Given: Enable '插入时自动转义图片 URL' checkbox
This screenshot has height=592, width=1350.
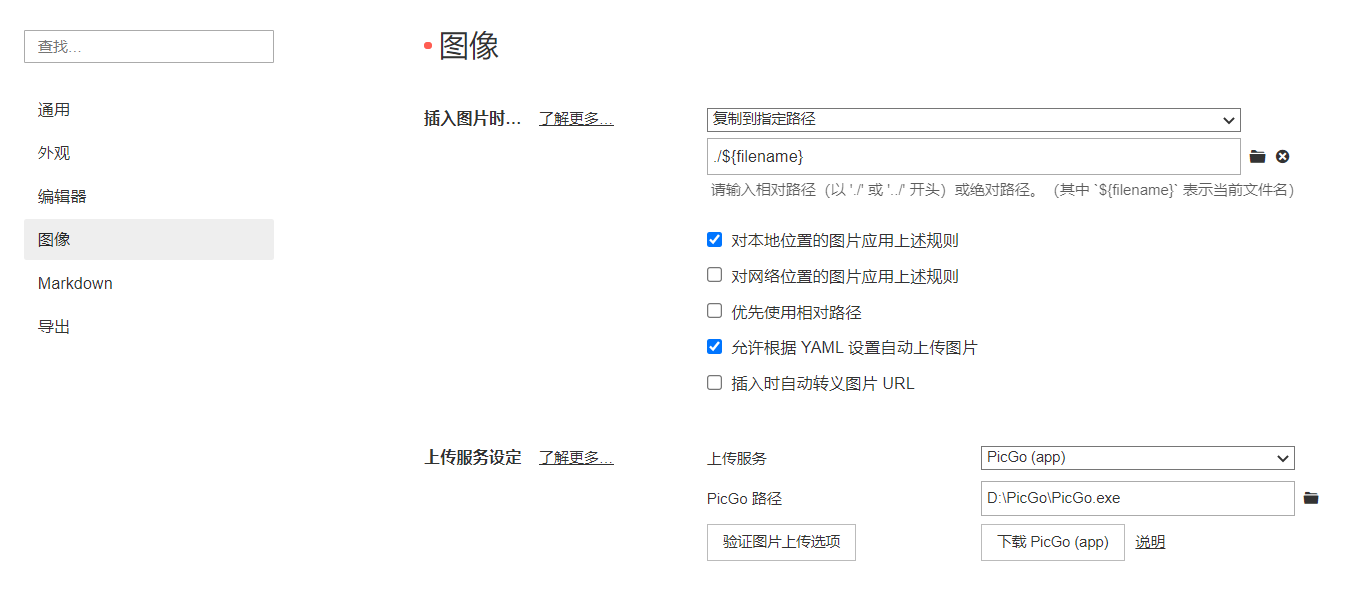Looking at the screenshot, I should (x=714, y=383).
